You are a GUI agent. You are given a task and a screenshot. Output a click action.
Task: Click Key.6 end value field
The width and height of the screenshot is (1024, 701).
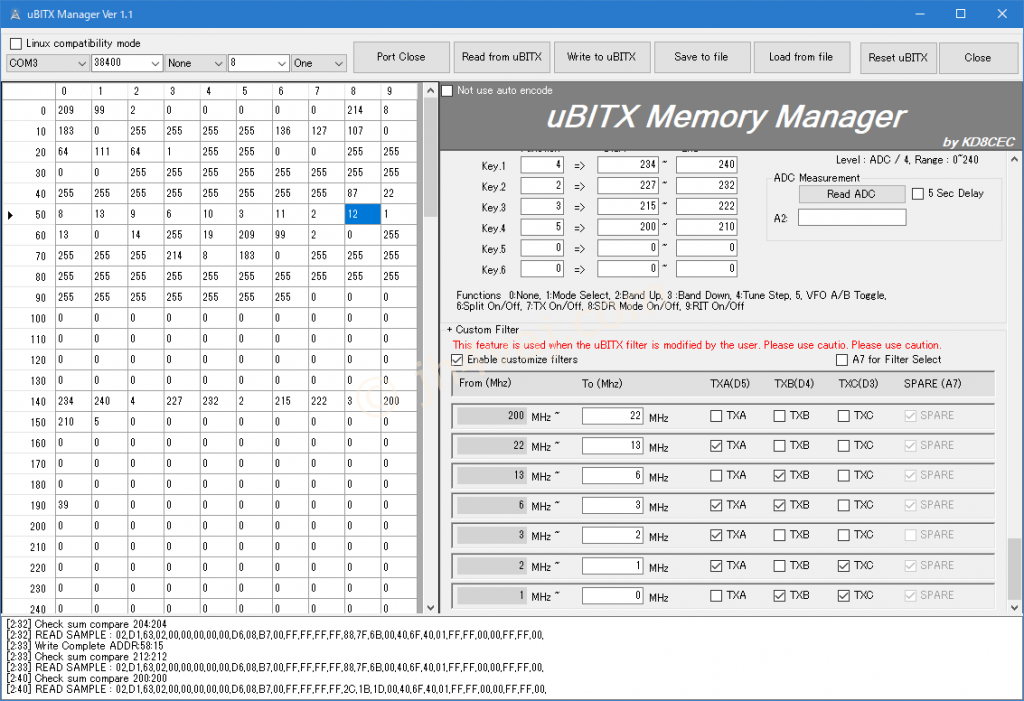(x=707, y=269)
